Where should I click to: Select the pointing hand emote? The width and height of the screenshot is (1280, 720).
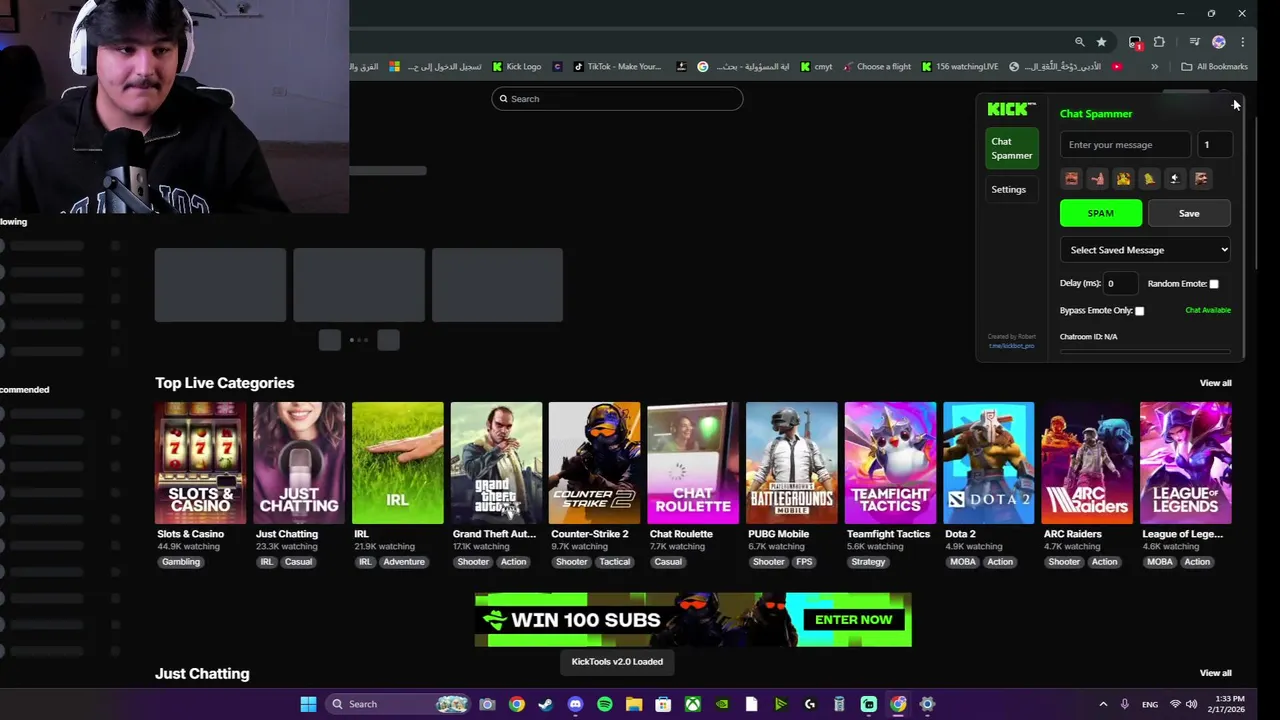pyautogui.click(x=1098, y=179)
